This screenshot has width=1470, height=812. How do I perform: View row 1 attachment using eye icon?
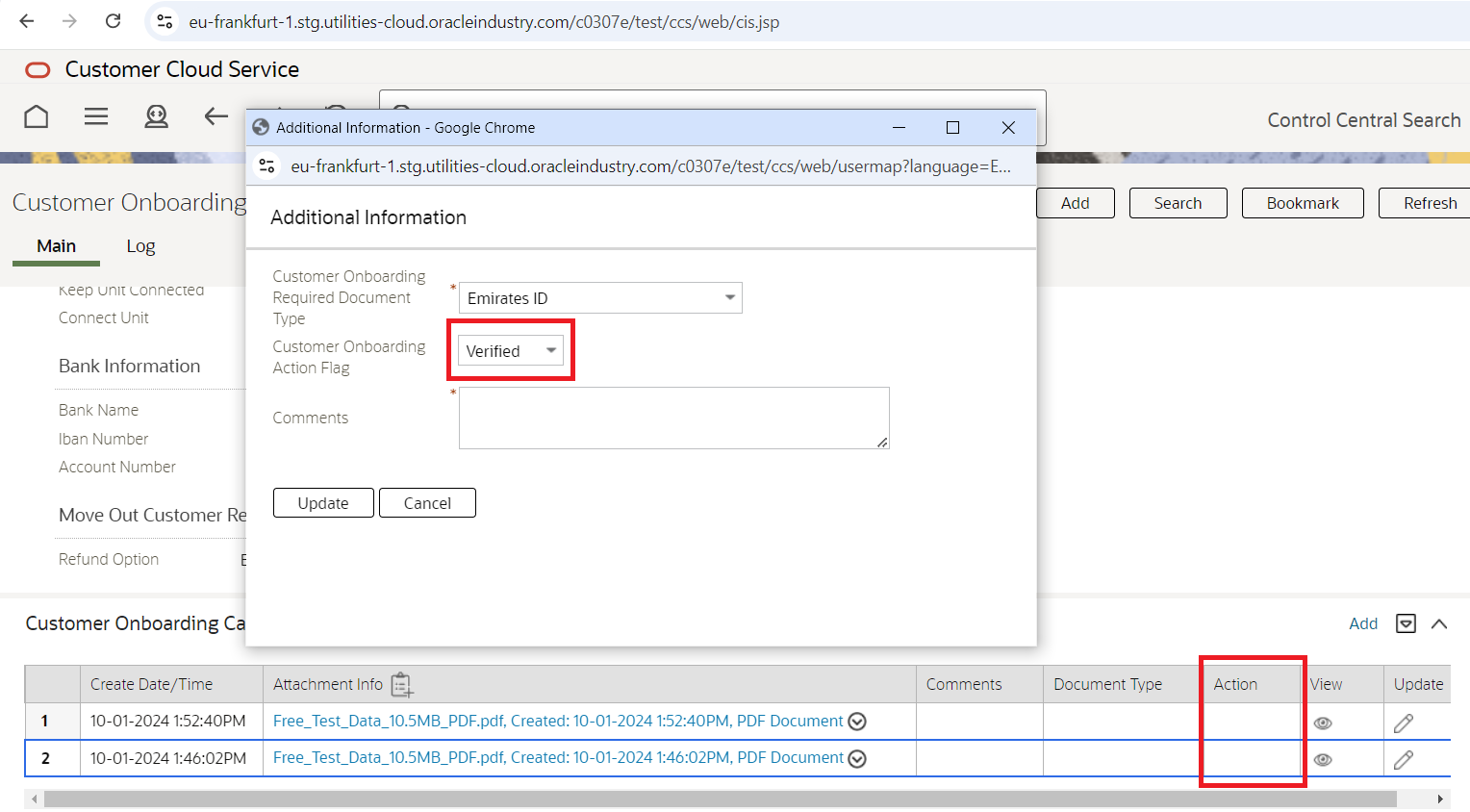1323,723
